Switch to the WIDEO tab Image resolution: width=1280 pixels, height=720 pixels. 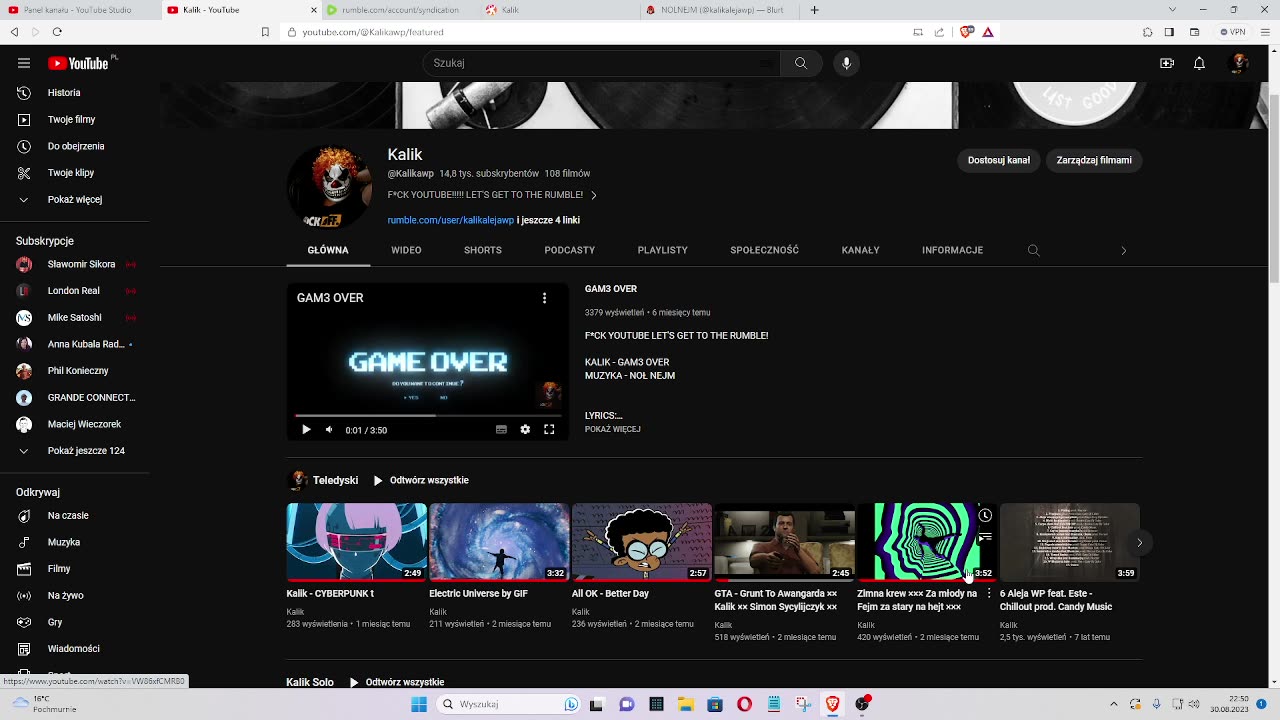pos(406,250)
